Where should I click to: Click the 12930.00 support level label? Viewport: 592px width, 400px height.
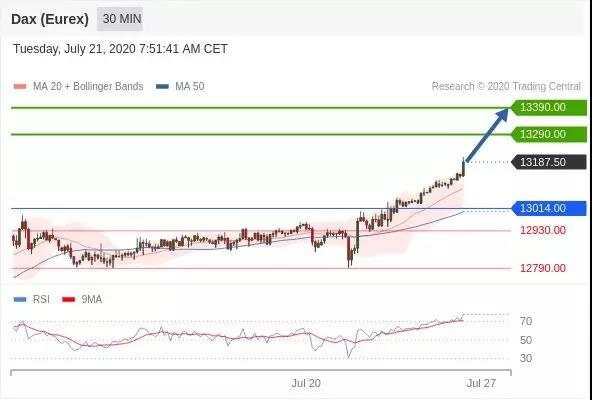[543, 230]
